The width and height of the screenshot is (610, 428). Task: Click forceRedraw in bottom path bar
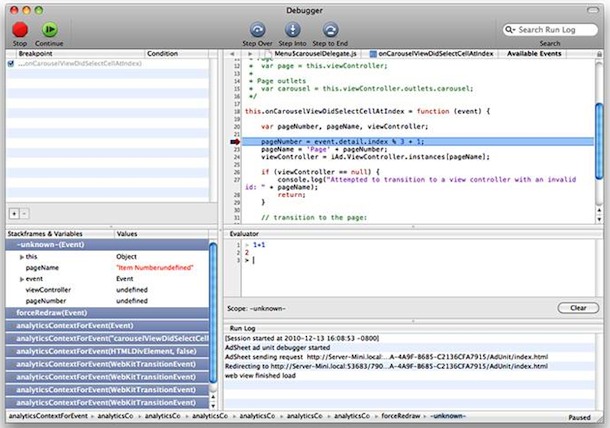pyautogui.click(x=401, y=416)
